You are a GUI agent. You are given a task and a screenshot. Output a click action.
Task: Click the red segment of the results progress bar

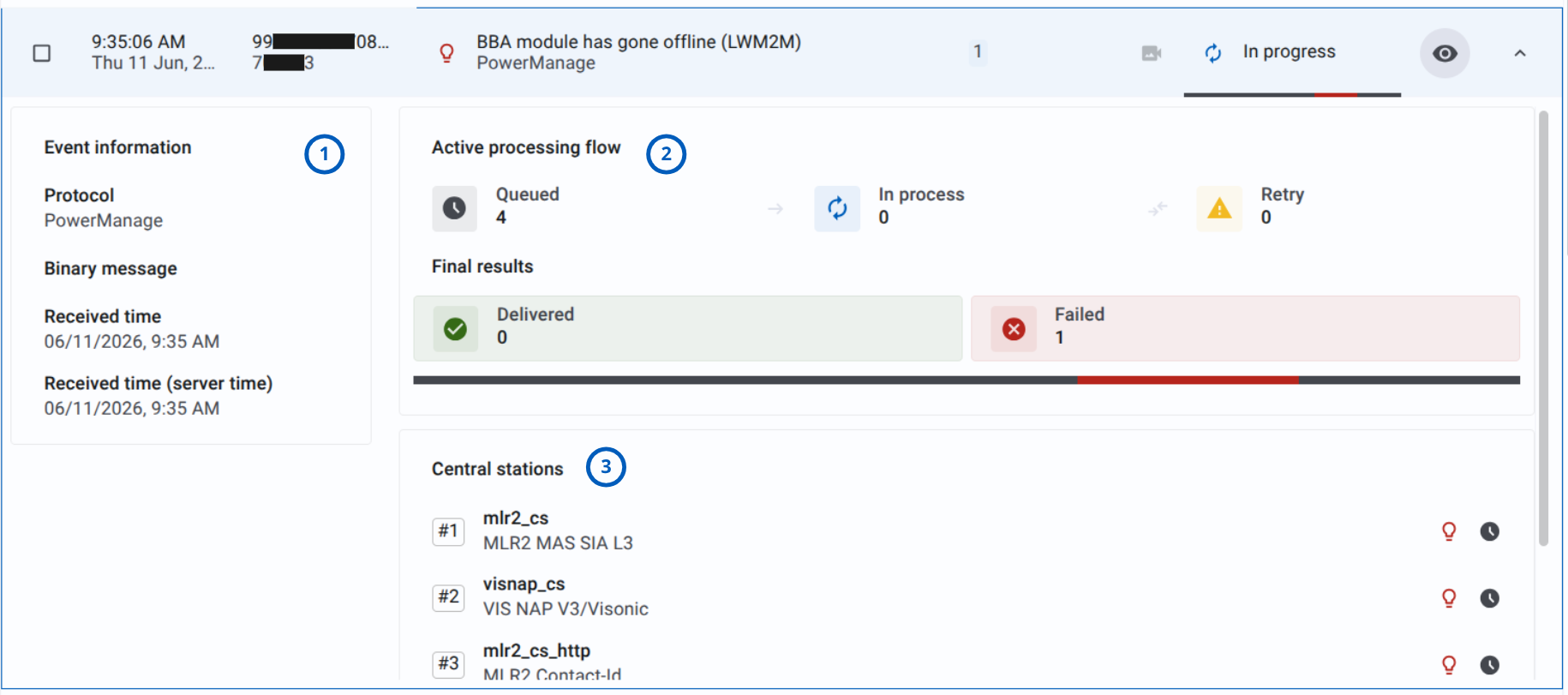click(1188, 380)
